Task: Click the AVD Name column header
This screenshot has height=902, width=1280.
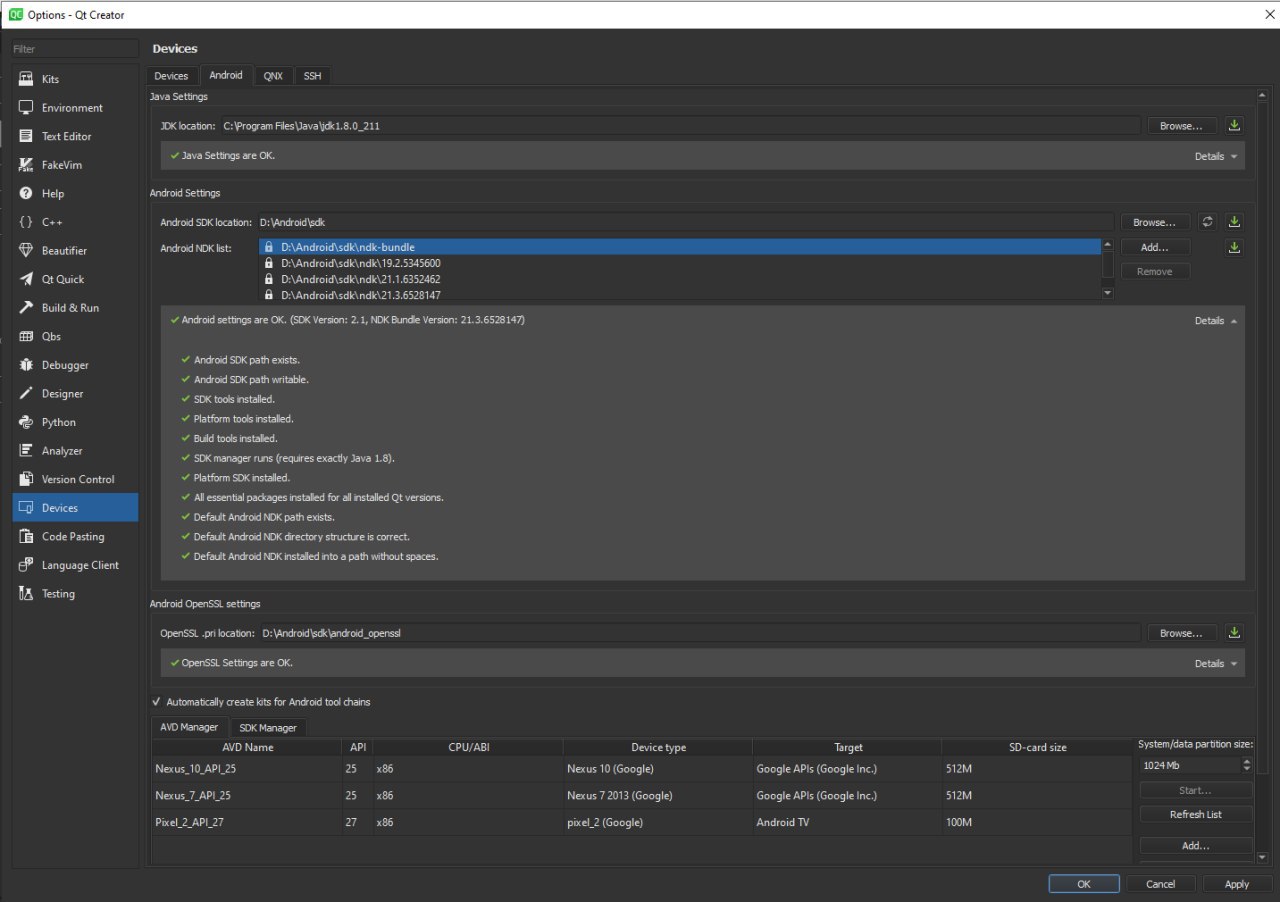Action: point(247,747)
